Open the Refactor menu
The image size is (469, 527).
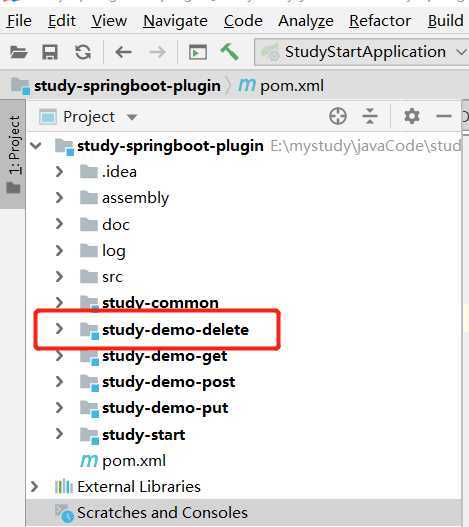[x=380, y=21]
